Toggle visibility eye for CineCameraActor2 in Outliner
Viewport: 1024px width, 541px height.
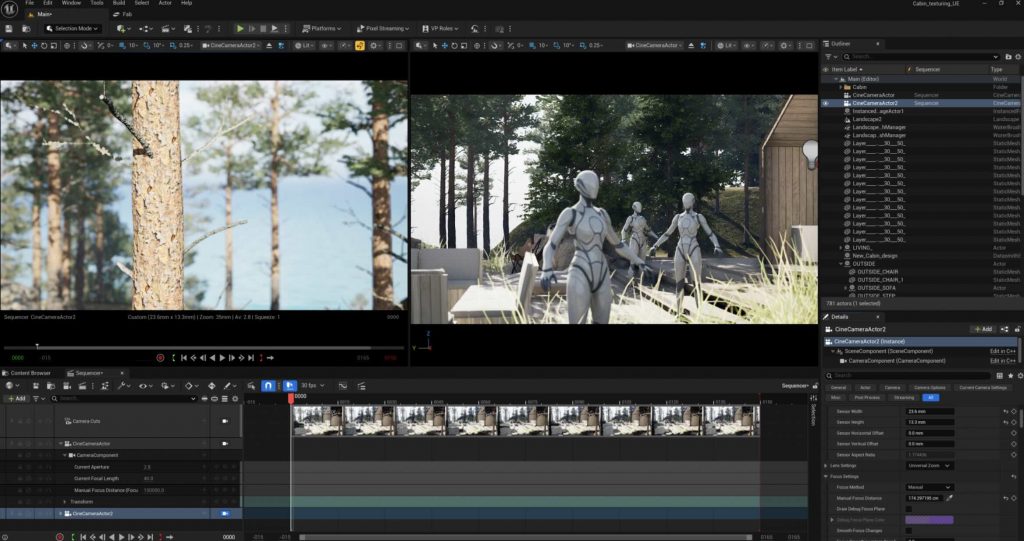(x=825, y=103)
